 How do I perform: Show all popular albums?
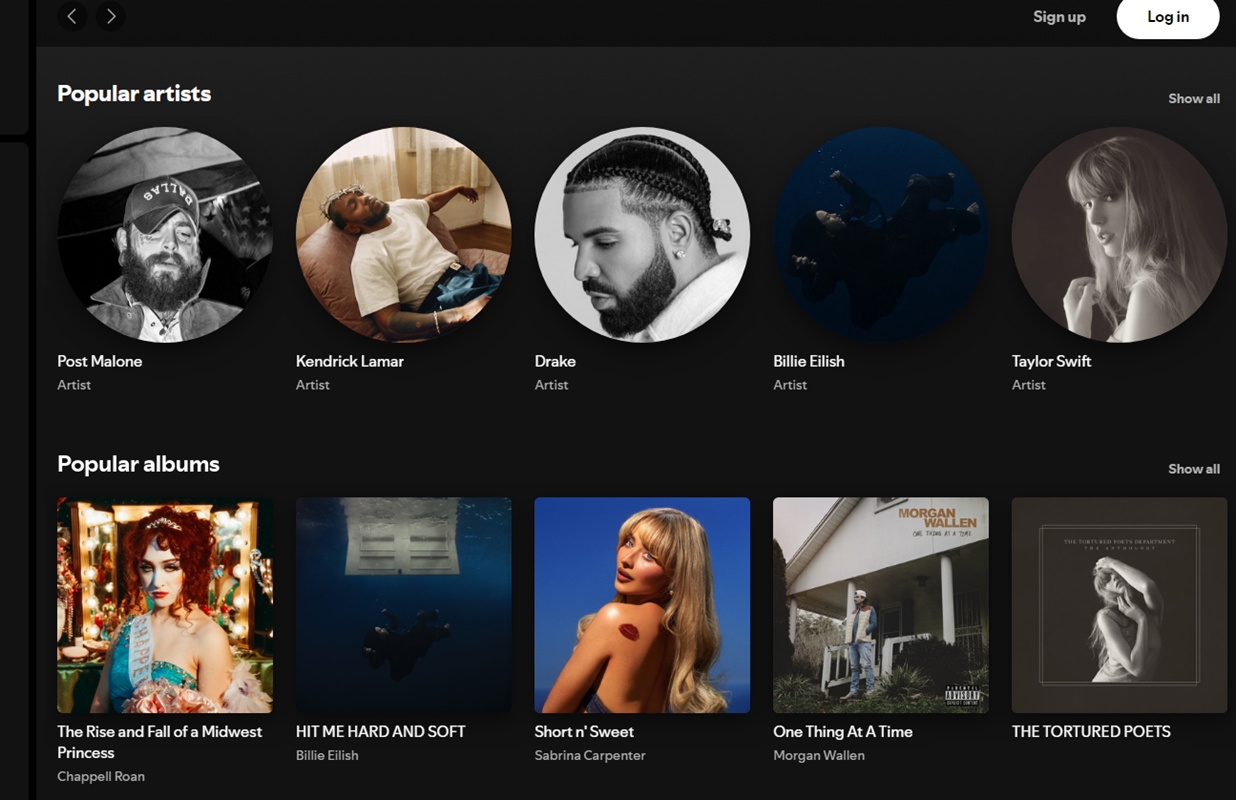[1194, 468]
